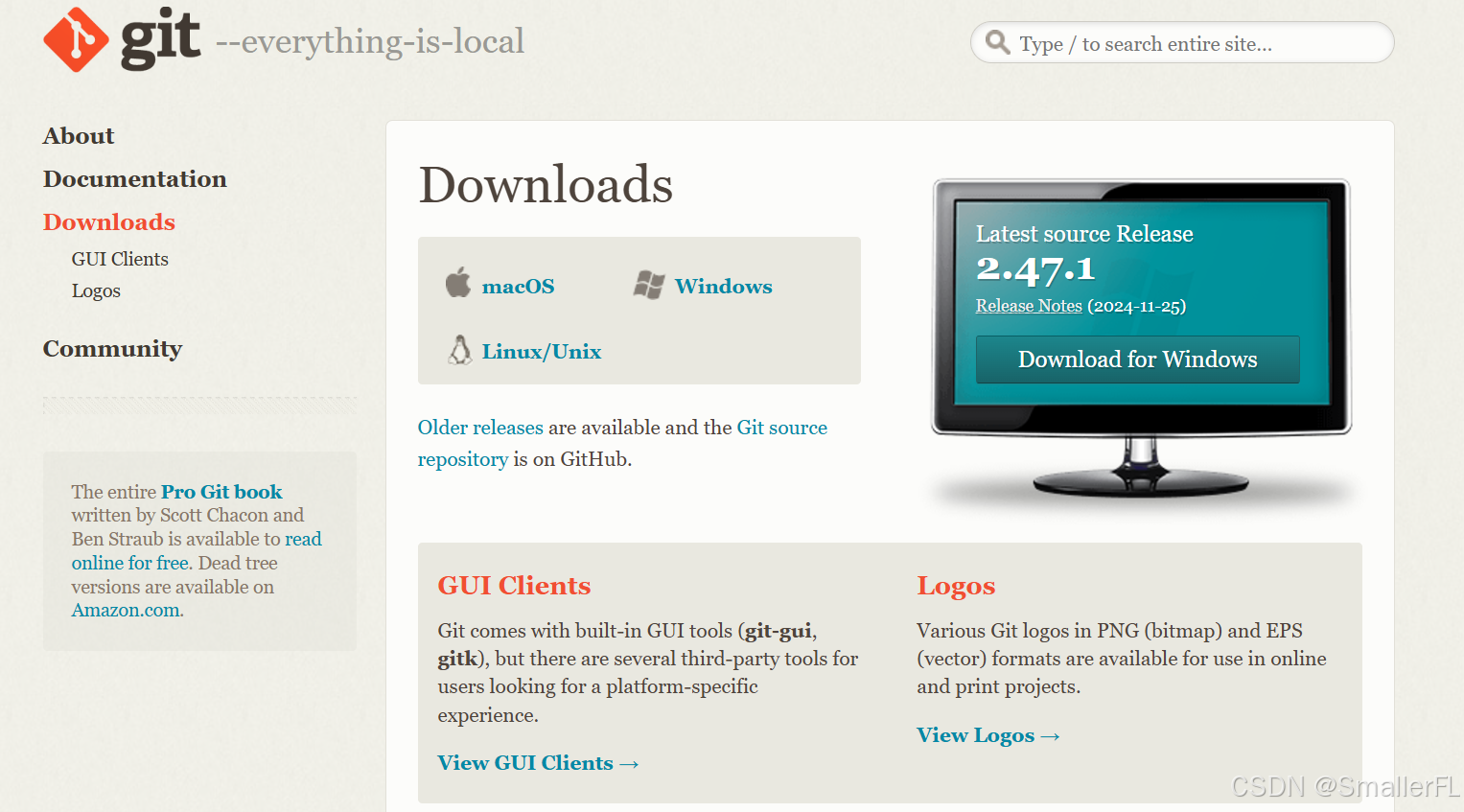The height and width of the screenshot is (812, 1464).
Task: Click the Logos section heading
Action: (x=956, y=586)
